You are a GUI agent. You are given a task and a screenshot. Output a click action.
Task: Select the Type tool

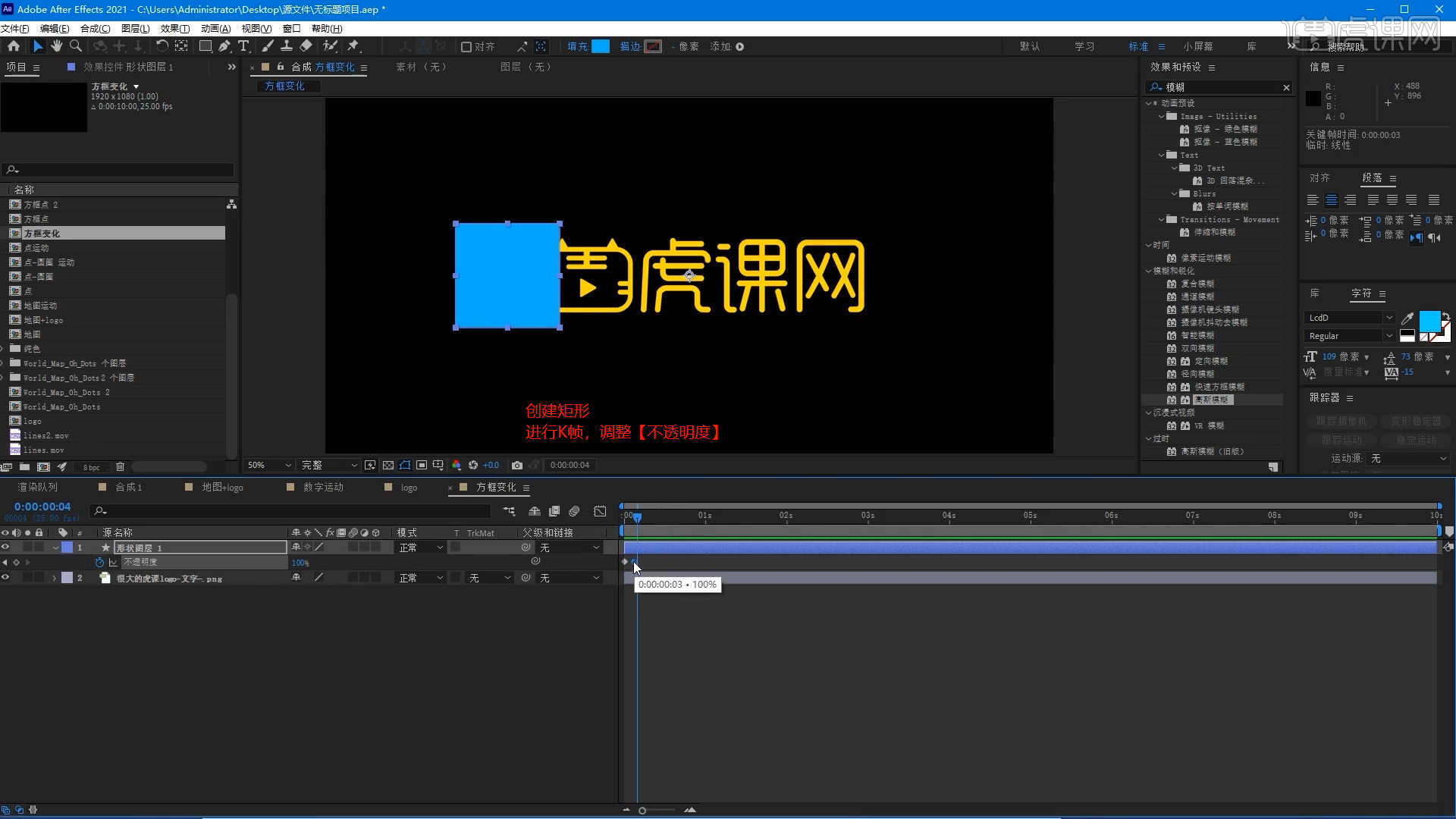click(243, 46)
